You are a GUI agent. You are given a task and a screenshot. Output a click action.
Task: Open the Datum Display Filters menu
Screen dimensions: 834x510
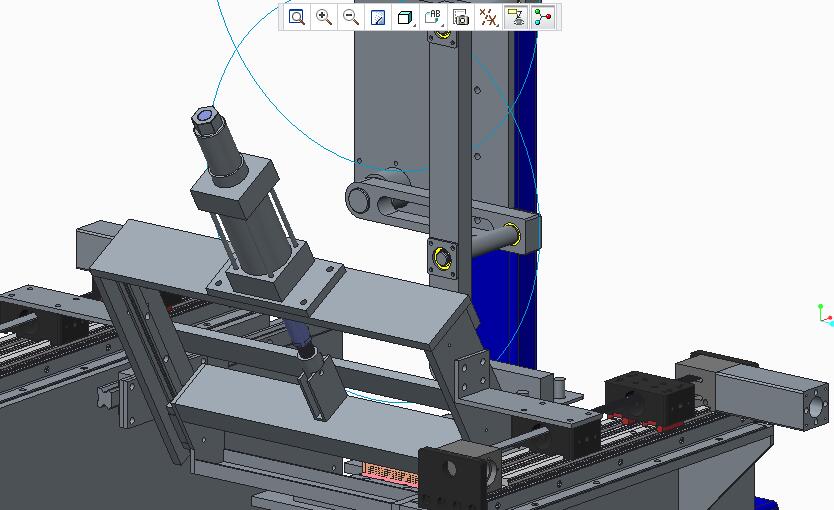[488, 17]
